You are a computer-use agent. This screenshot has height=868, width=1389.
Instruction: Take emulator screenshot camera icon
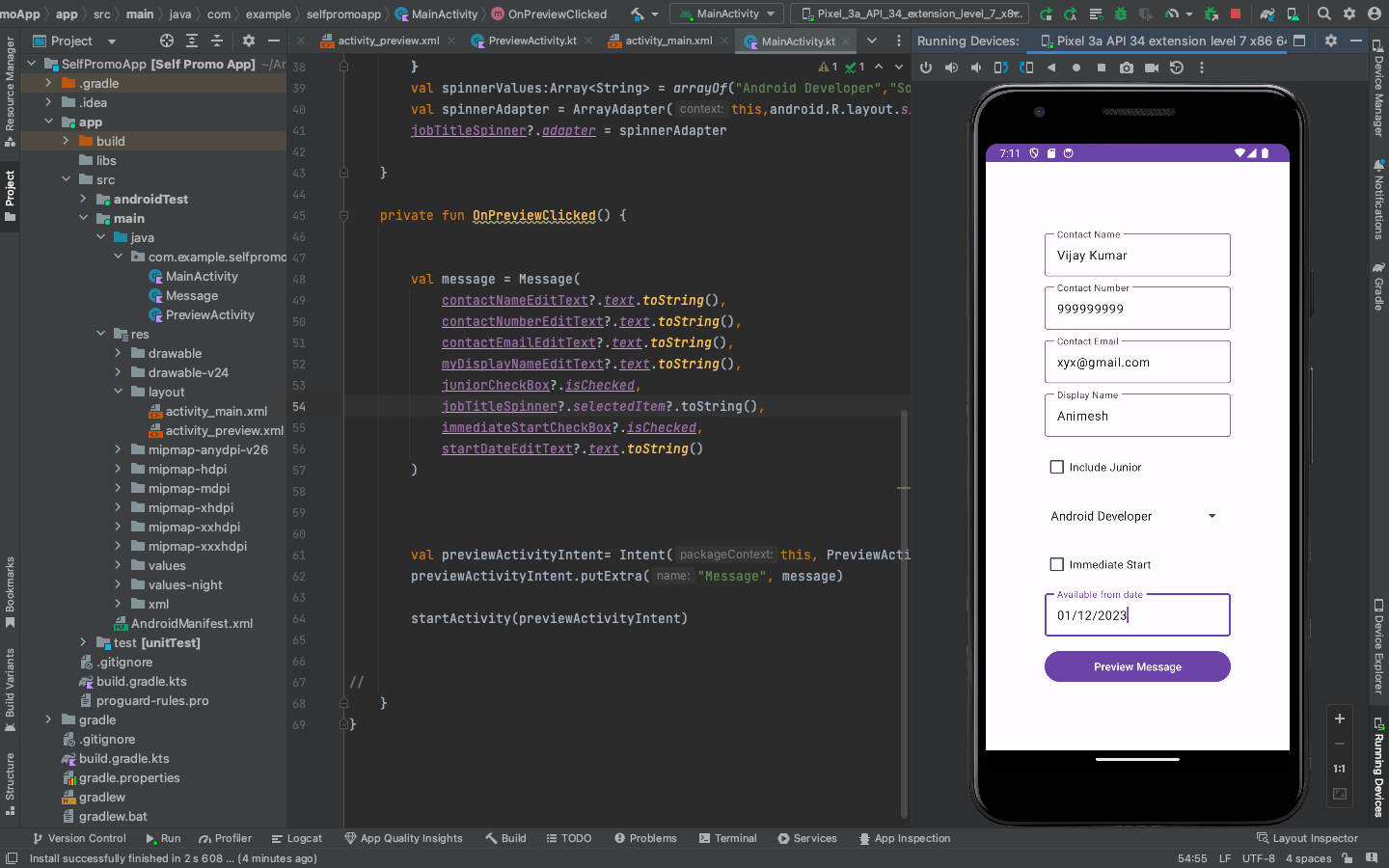pyautogui.click(x=1127, y=68)
